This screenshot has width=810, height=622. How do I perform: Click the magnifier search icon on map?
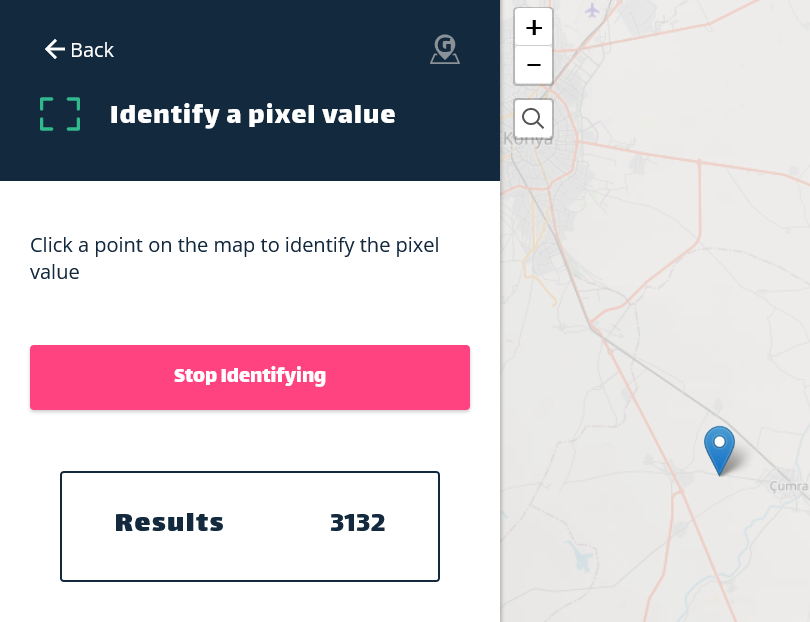533,118
